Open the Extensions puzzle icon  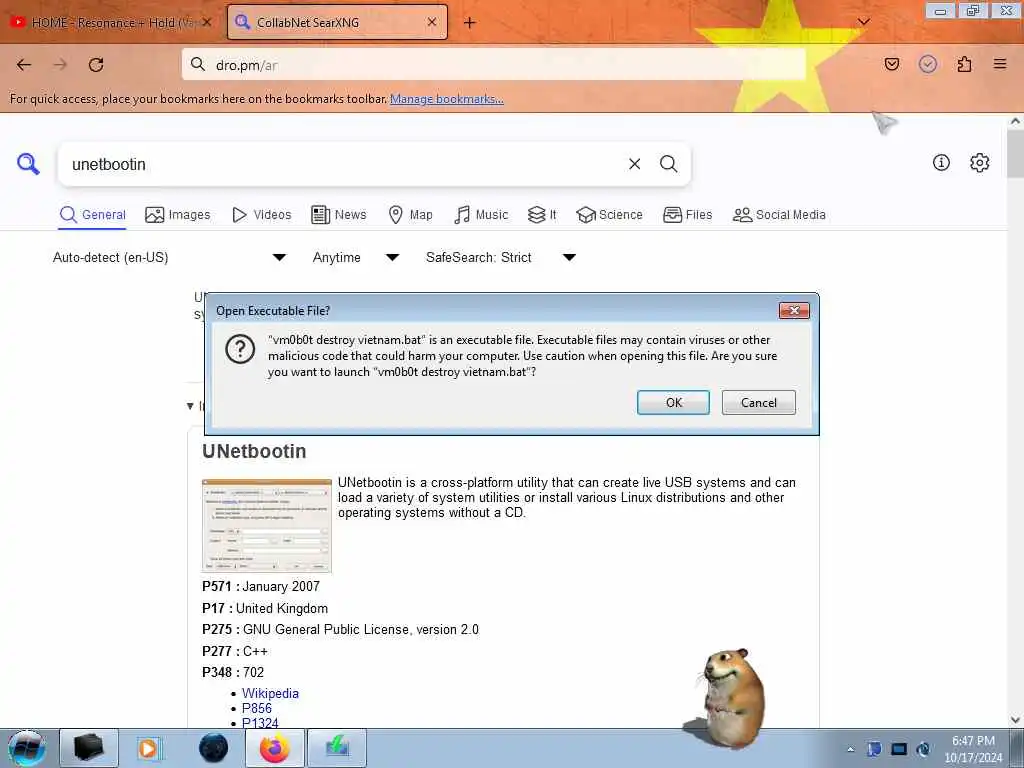(x=964, y=64)
